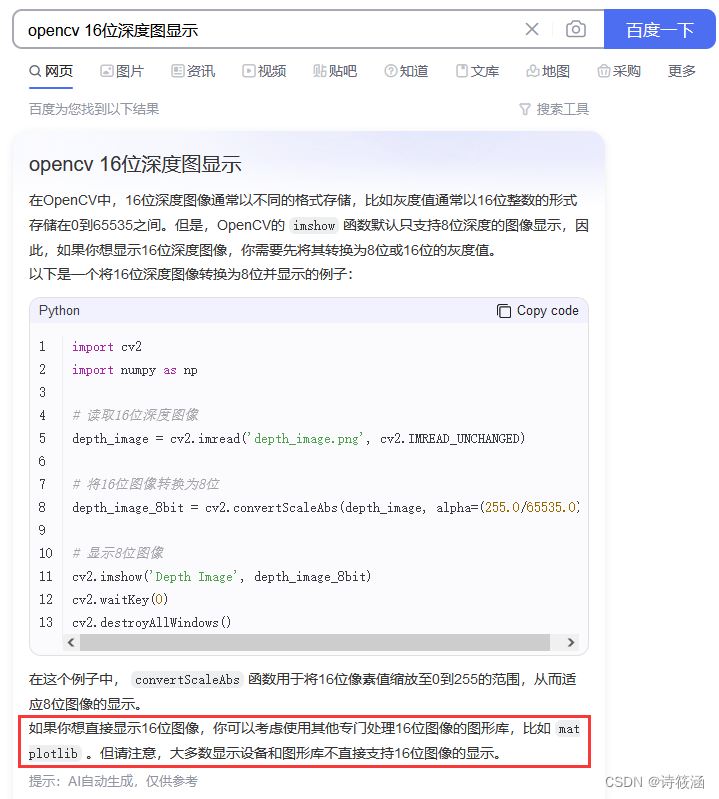Click the 知道 question-mark icon
The width and height of the screenshot is (719, 799).
click(390, 71)
